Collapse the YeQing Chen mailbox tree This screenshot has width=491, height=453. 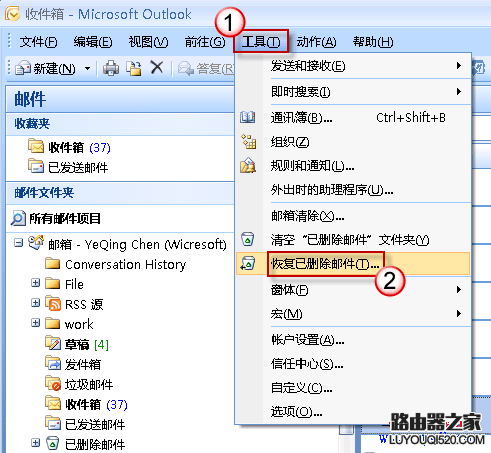point(18,242)
